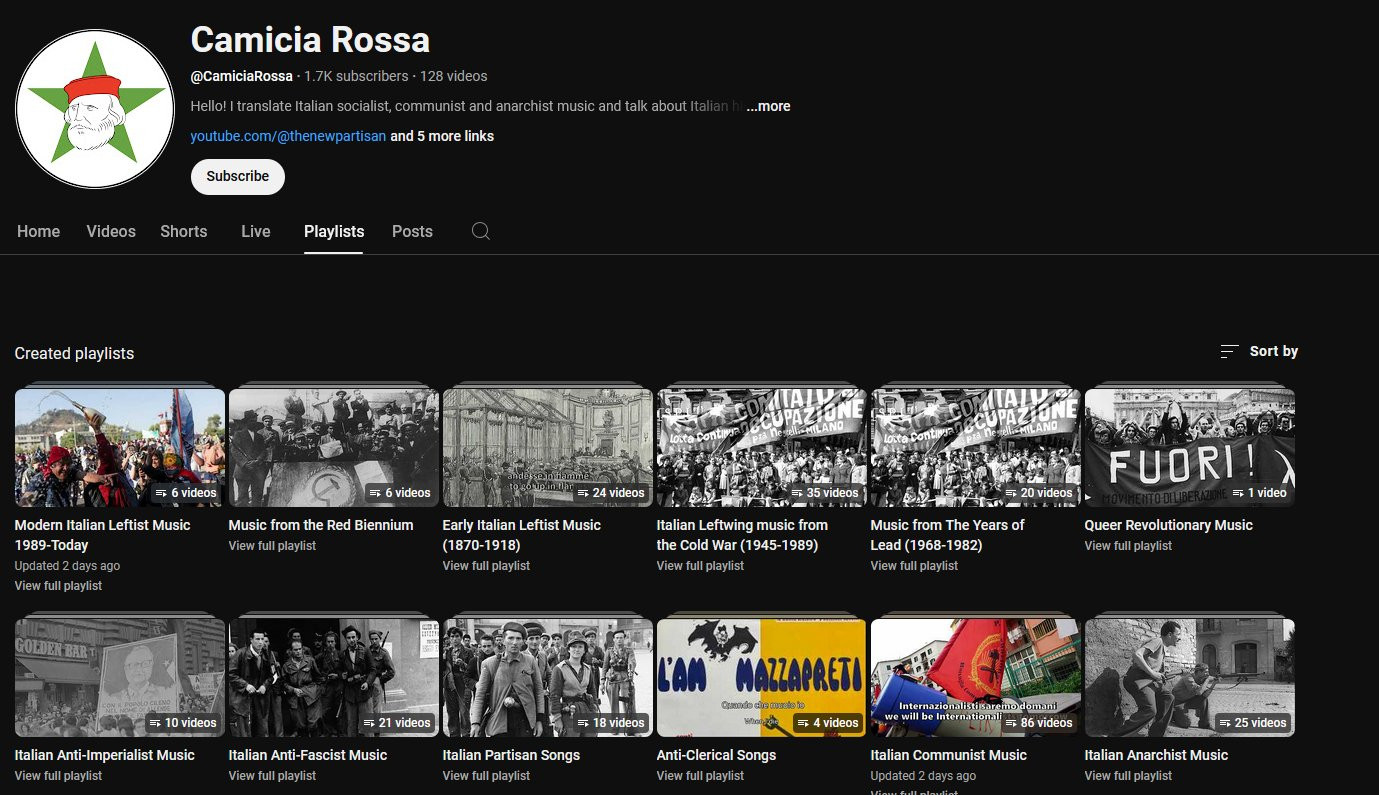Screen dimensions: 1379x795
Task: Click Italian Leftwing music from the Cold War title
Action: click(743, 535)
